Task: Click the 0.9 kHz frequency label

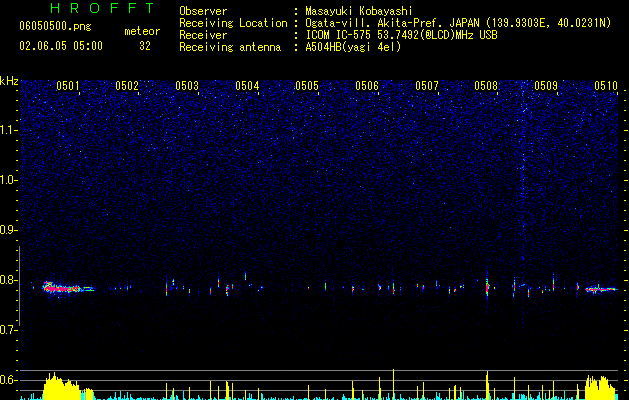Action: 9,230
